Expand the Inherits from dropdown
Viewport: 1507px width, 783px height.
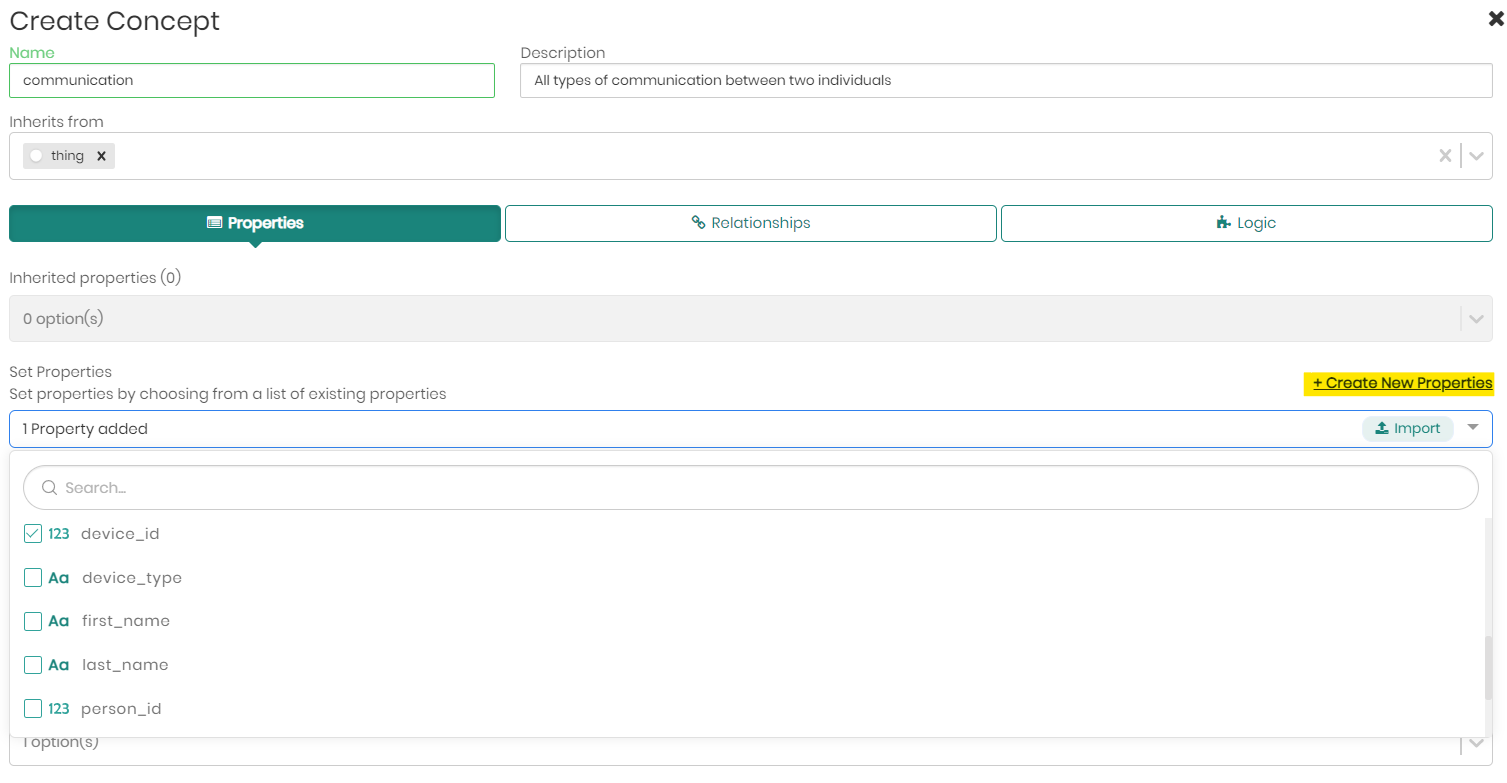1476,156
